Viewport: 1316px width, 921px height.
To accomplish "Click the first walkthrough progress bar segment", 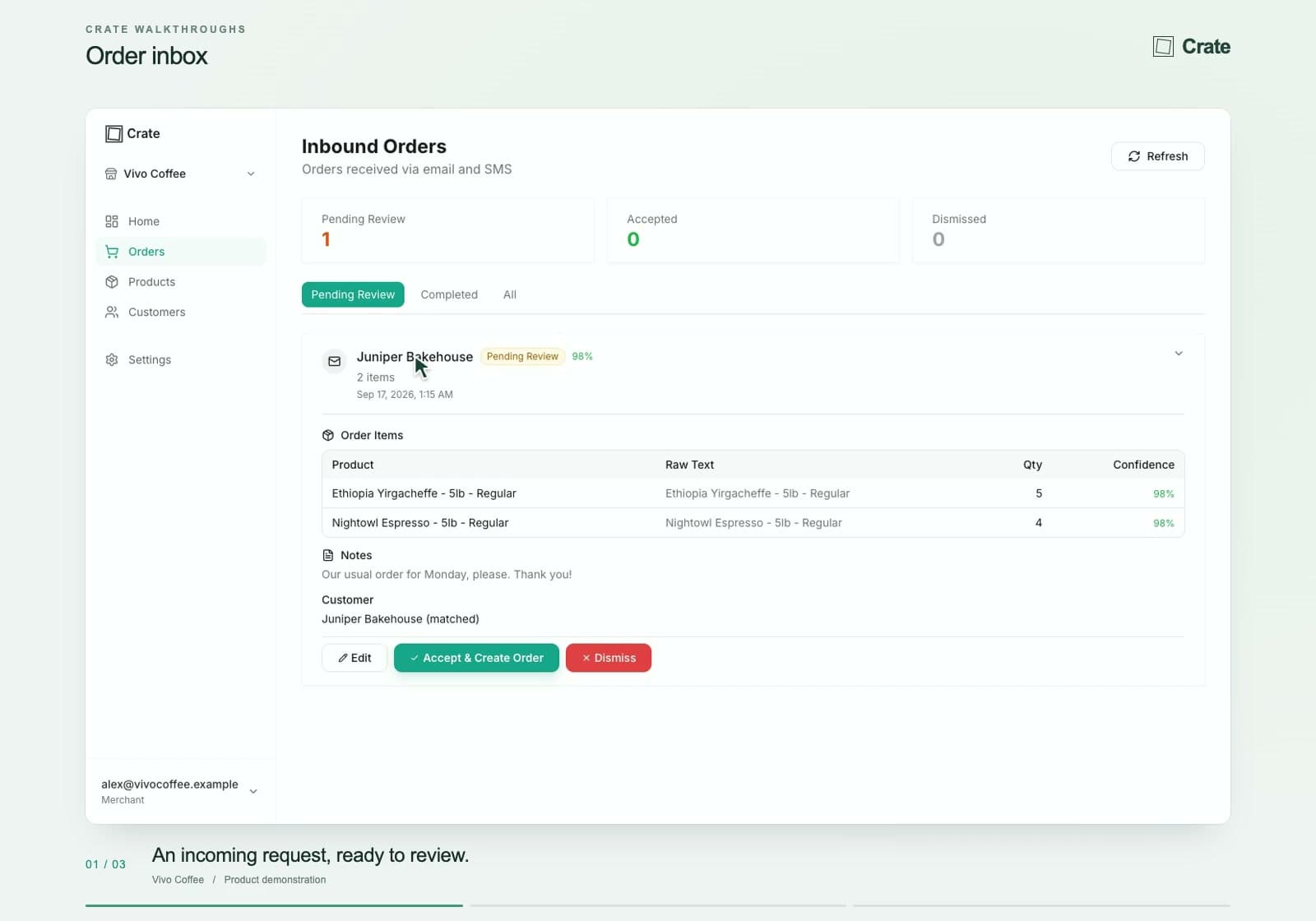I will (x=274, y=905).
